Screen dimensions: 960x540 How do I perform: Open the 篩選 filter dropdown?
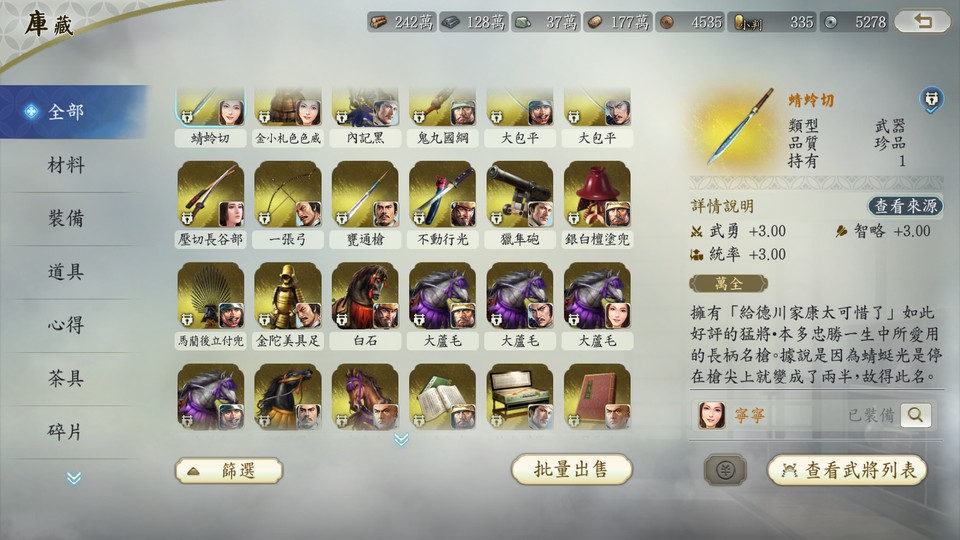coord(229,470)
